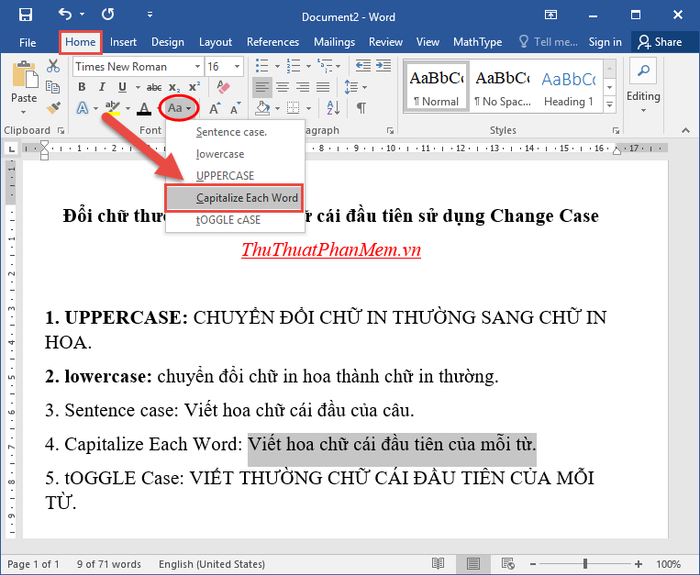Click the Borders icon
The image size is (700, 575).
pos(293,108)
